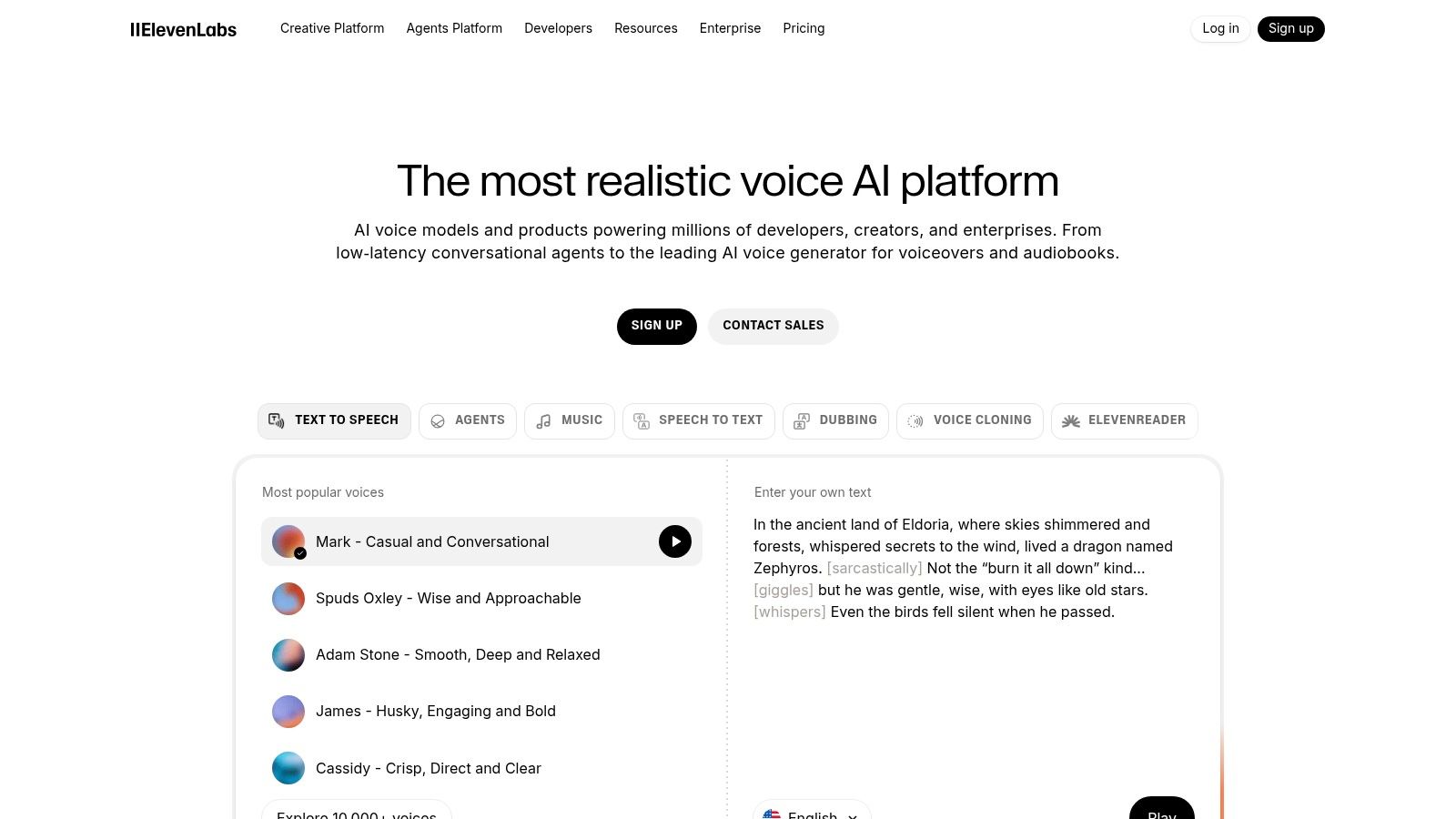The width and height of the screenshot is (1456, 819).
Task: Click the Speech to Text icon
Action: tap(641, 420)
